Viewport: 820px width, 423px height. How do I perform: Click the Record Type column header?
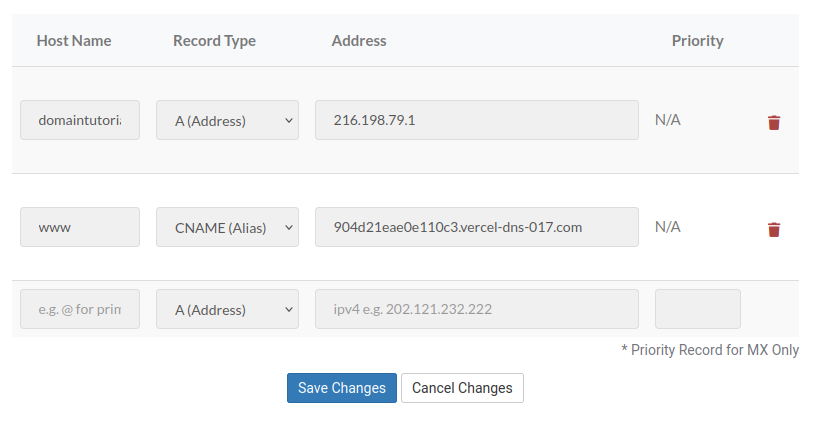pyautogui.click(x=214, y=41)
